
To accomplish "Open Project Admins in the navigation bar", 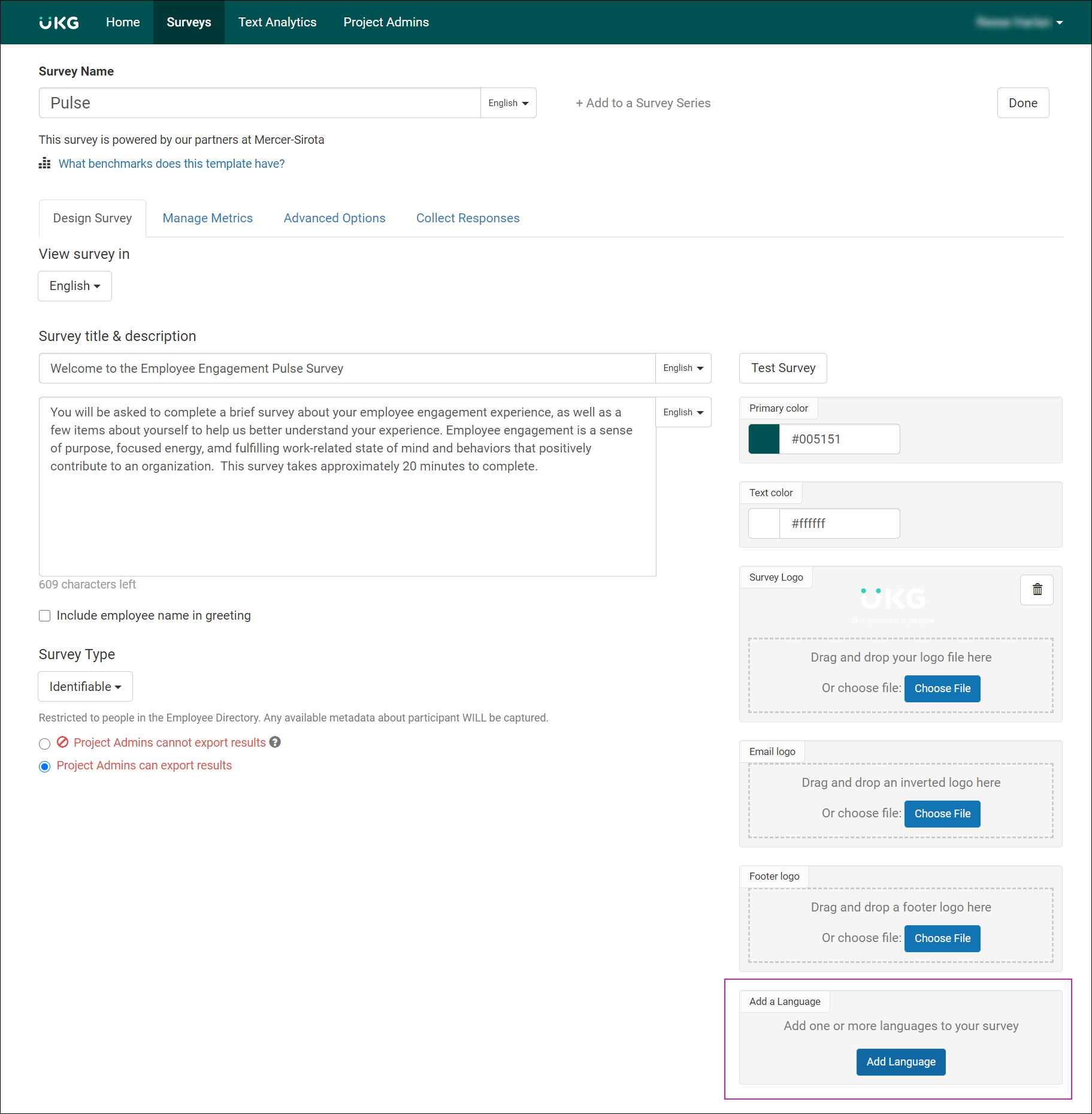I will (386, 22).
